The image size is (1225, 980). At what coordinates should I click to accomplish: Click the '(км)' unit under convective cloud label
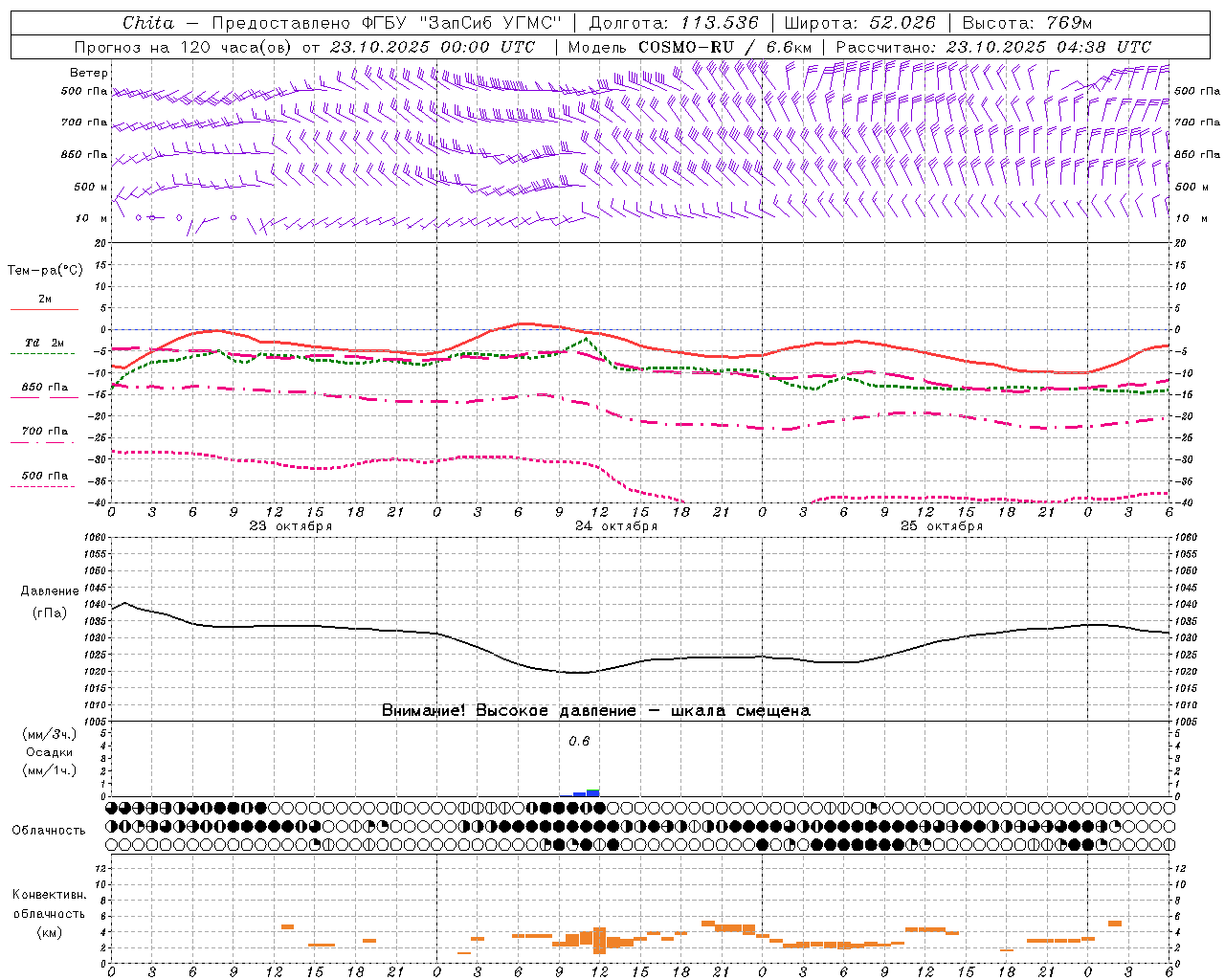coord(49,932)
